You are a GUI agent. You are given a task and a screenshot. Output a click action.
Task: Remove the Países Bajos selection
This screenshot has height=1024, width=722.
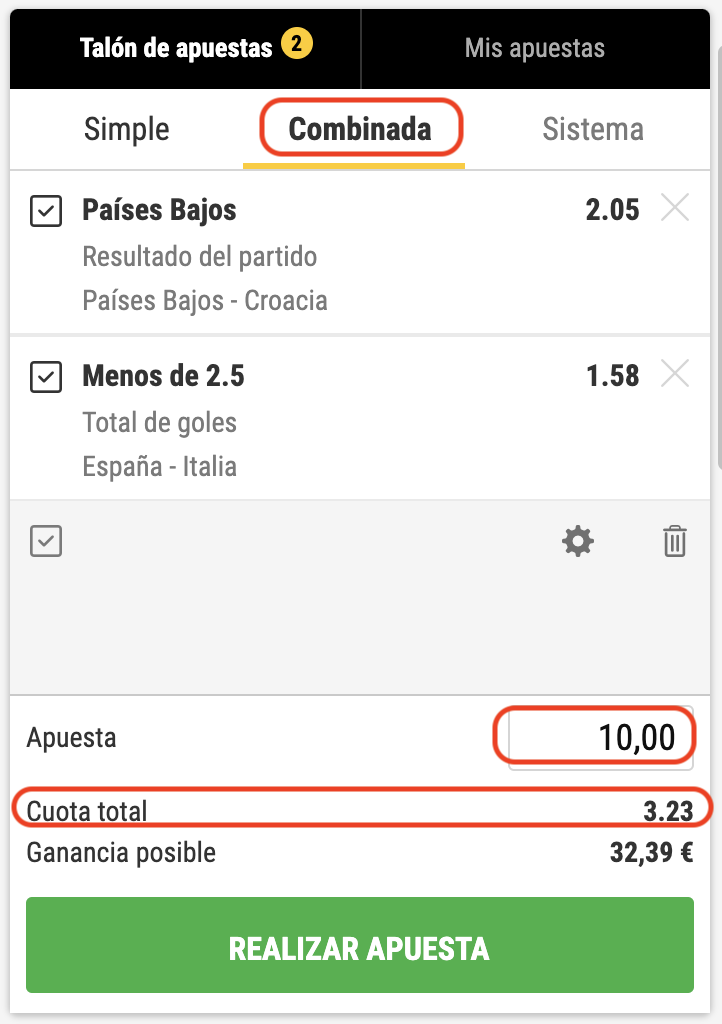[x=676, y=209]
